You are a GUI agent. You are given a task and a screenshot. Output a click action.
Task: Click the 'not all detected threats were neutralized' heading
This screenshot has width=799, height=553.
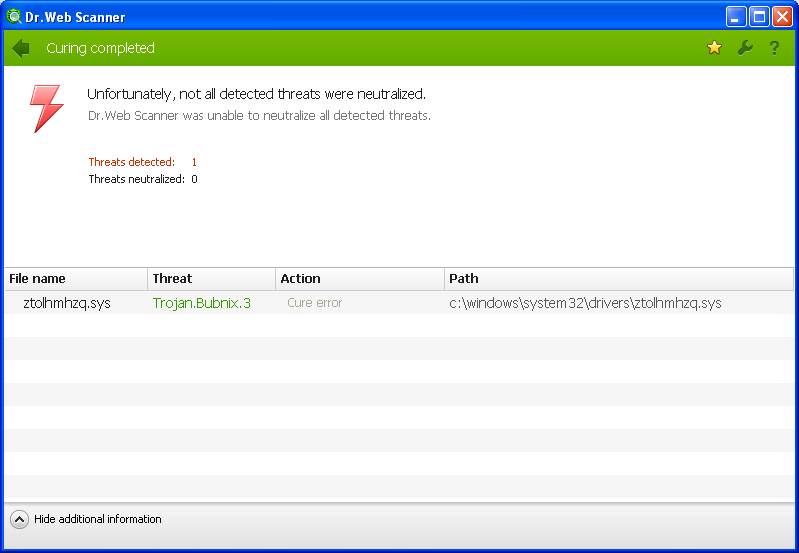(256, 94)
